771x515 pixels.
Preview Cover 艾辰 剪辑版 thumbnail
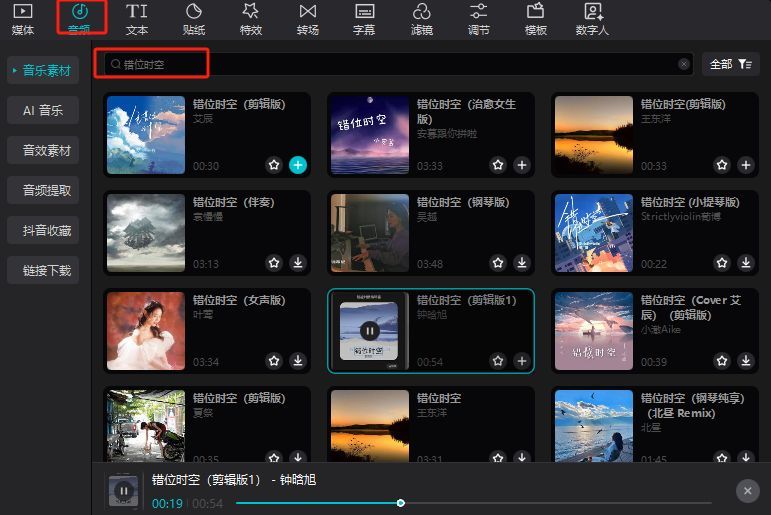[594, 331]
